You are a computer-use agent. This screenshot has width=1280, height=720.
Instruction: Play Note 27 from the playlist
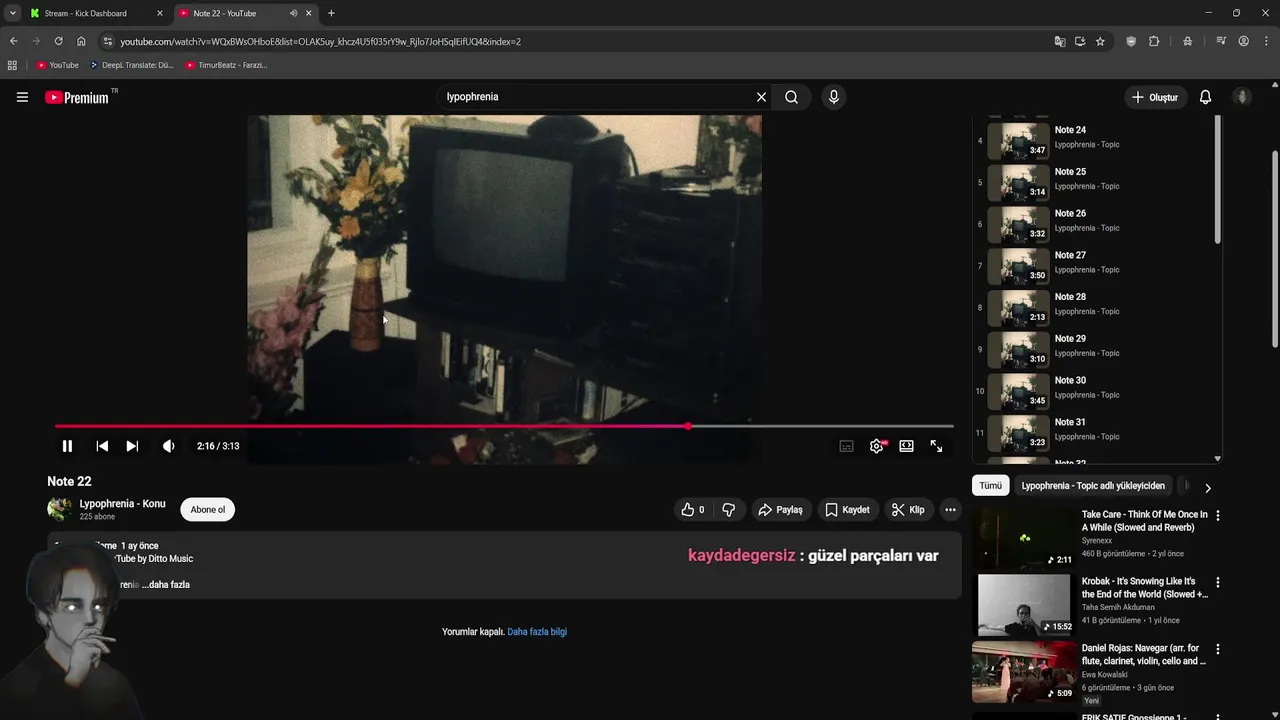(x=1095, y=266)
